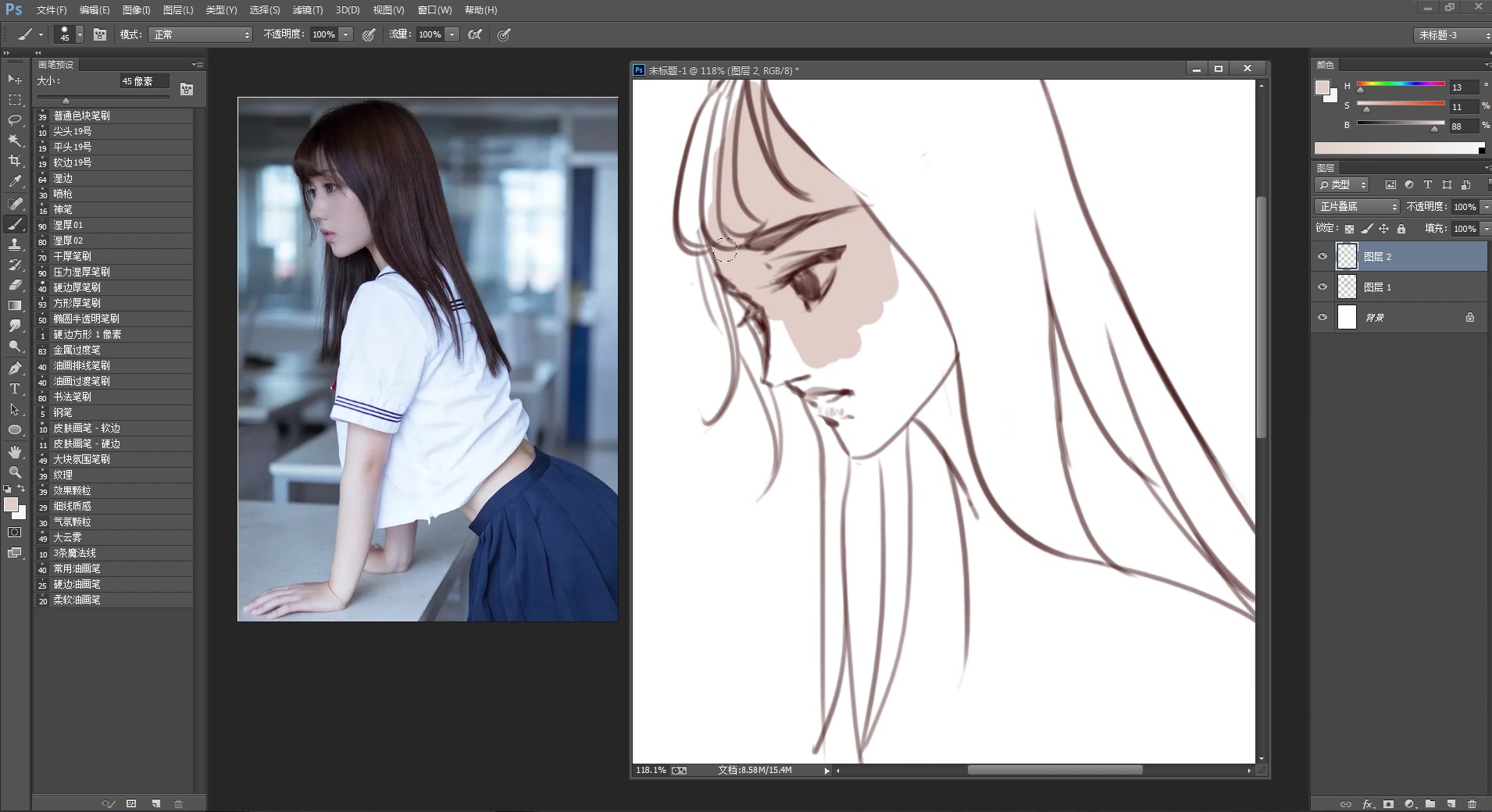Choose the 喷枪 brush preset
Screen dimensions: 1492x812
coord(114,194)
